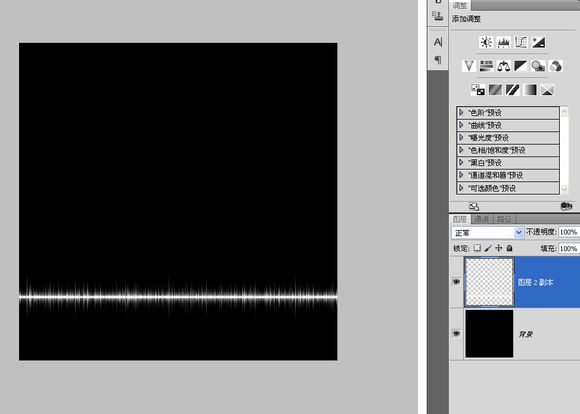580x414 pixels.
Task: Add a Black & White adjustment
Action: [520, 66]
